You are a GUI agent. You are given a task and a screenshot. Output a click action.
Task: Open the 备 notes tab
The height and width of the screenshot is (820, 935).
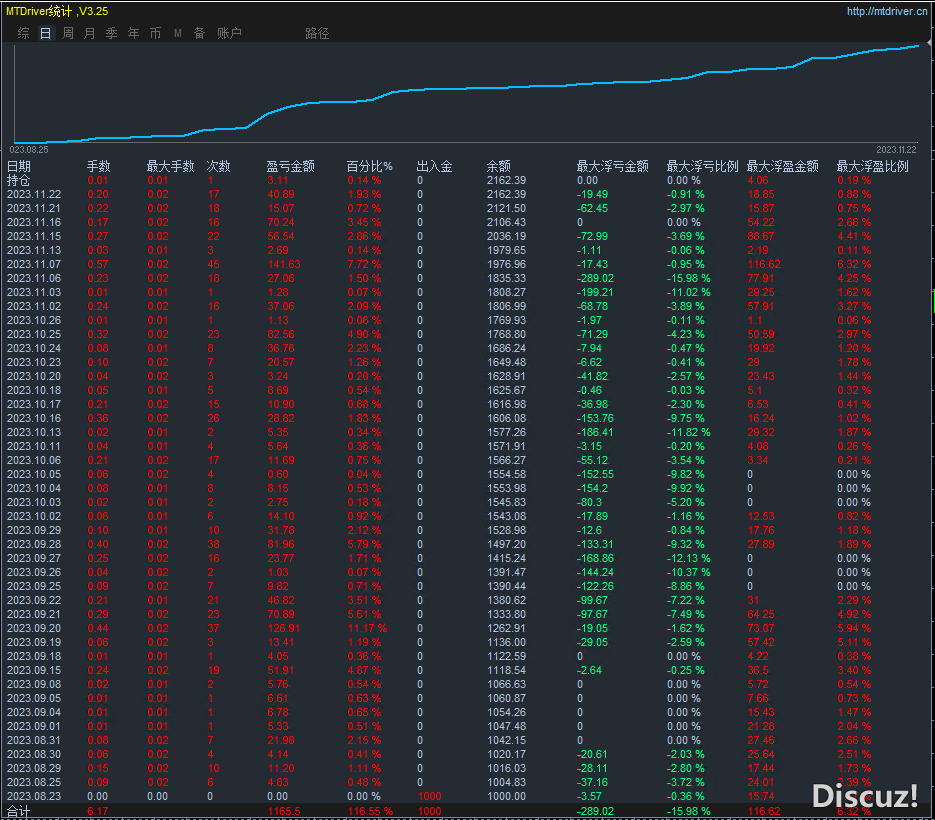[x=199, y=33]
